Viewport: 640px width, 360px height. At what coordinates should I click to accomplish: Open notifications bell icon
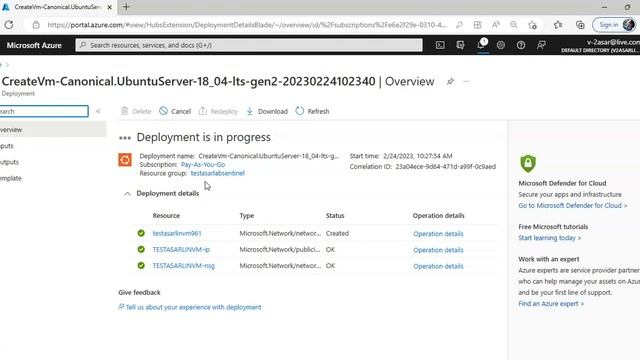481,45
